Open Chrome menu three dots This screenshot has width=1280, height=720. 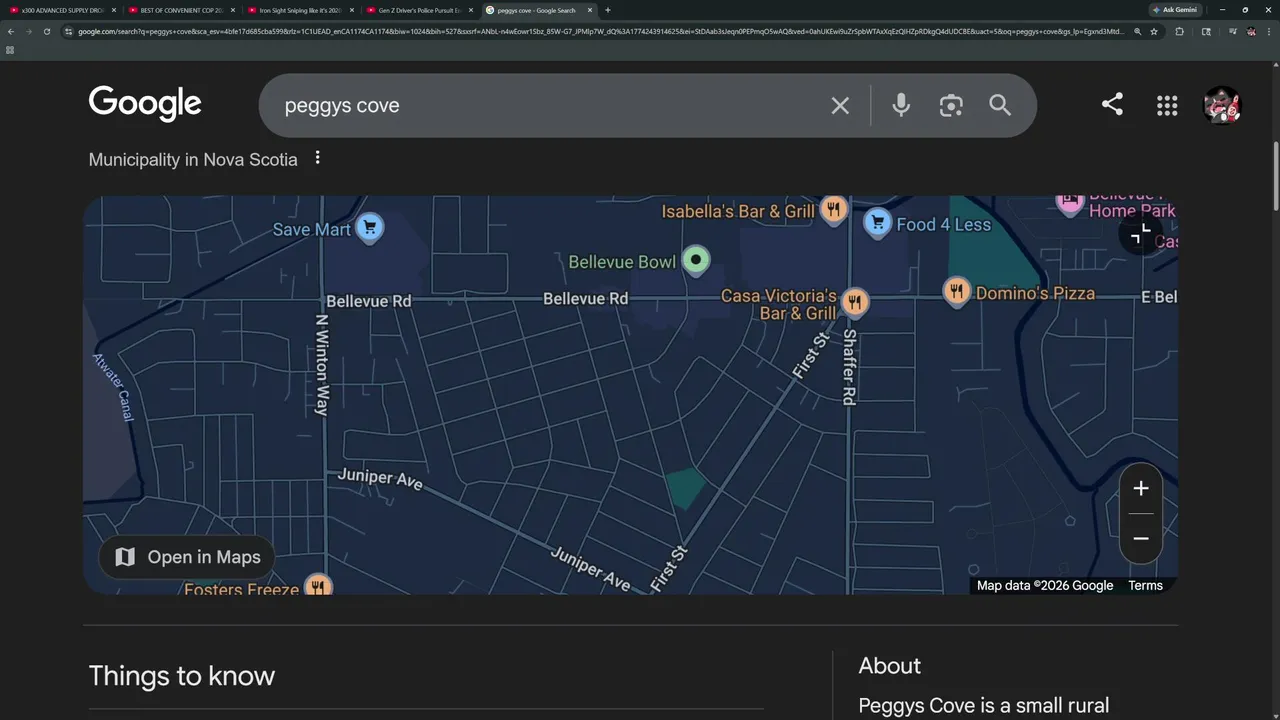1268,31
